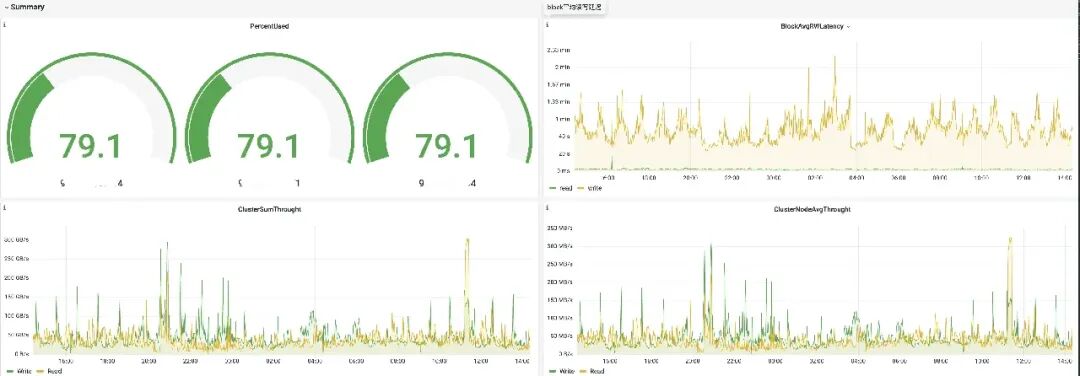Click the block tooltip label above BlockAvgRWLatency
This screenshot has height=376, width=1080.
coord(574,7)
